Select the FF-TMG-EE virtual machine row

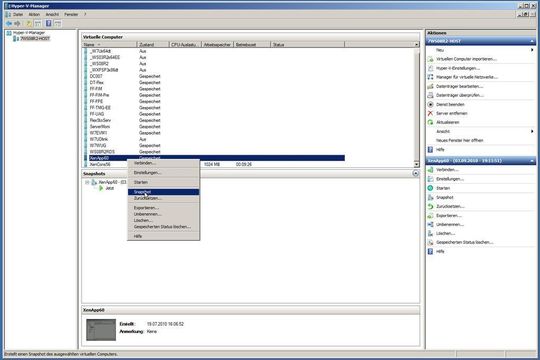(x=214, y=108)
